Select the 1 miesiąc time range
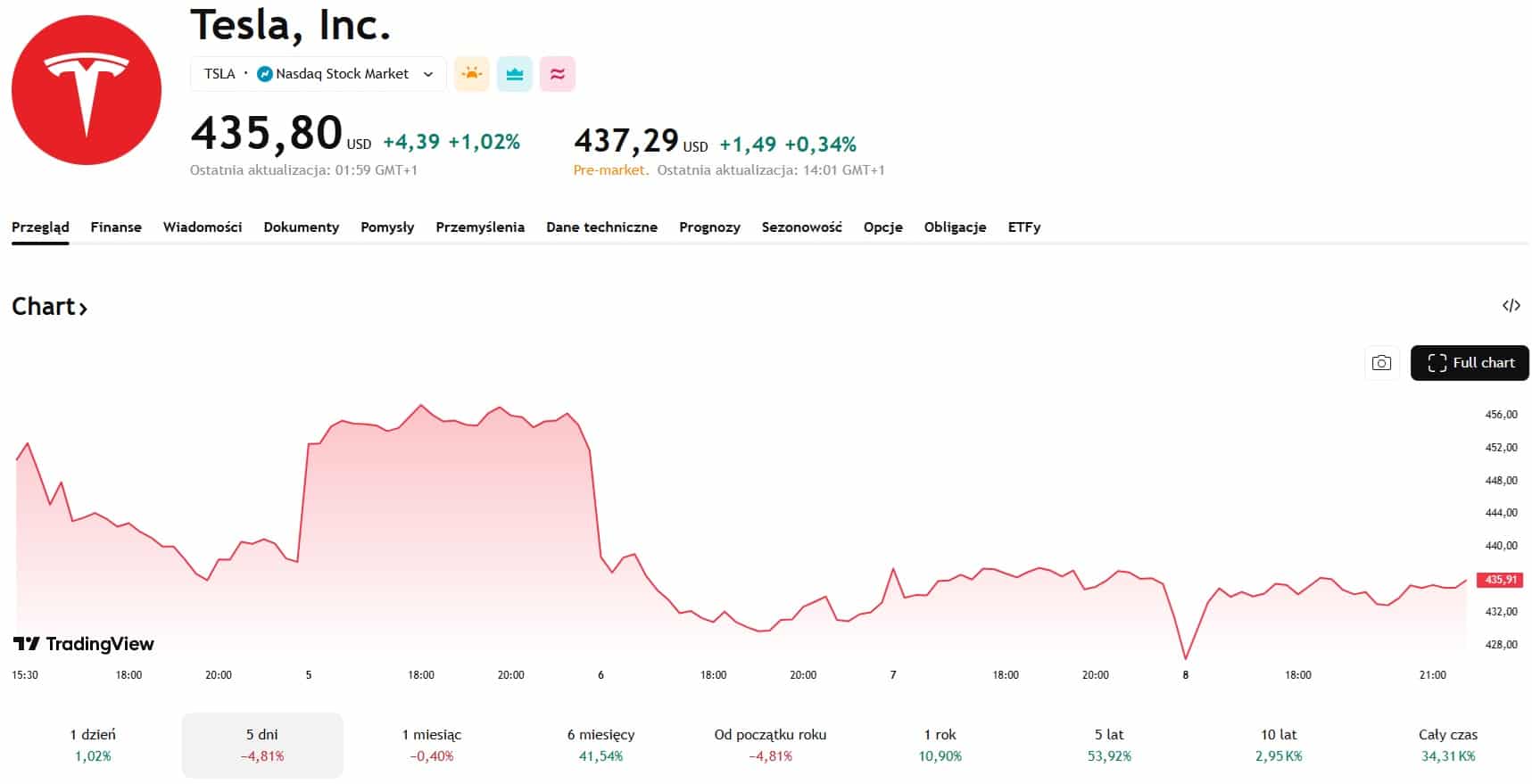Viewport: 1532px width, 784px height. point(432,745)
